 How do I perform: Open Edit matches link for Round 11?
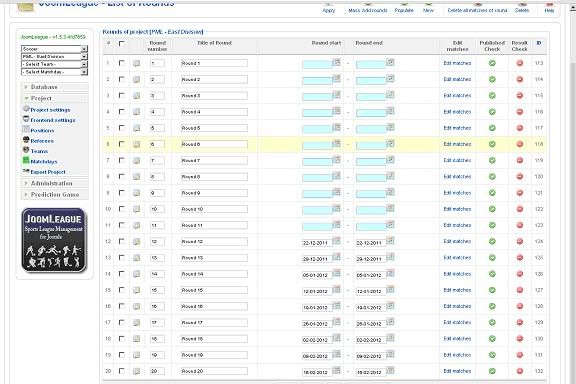pyautogui.click(x=457, y=225)
